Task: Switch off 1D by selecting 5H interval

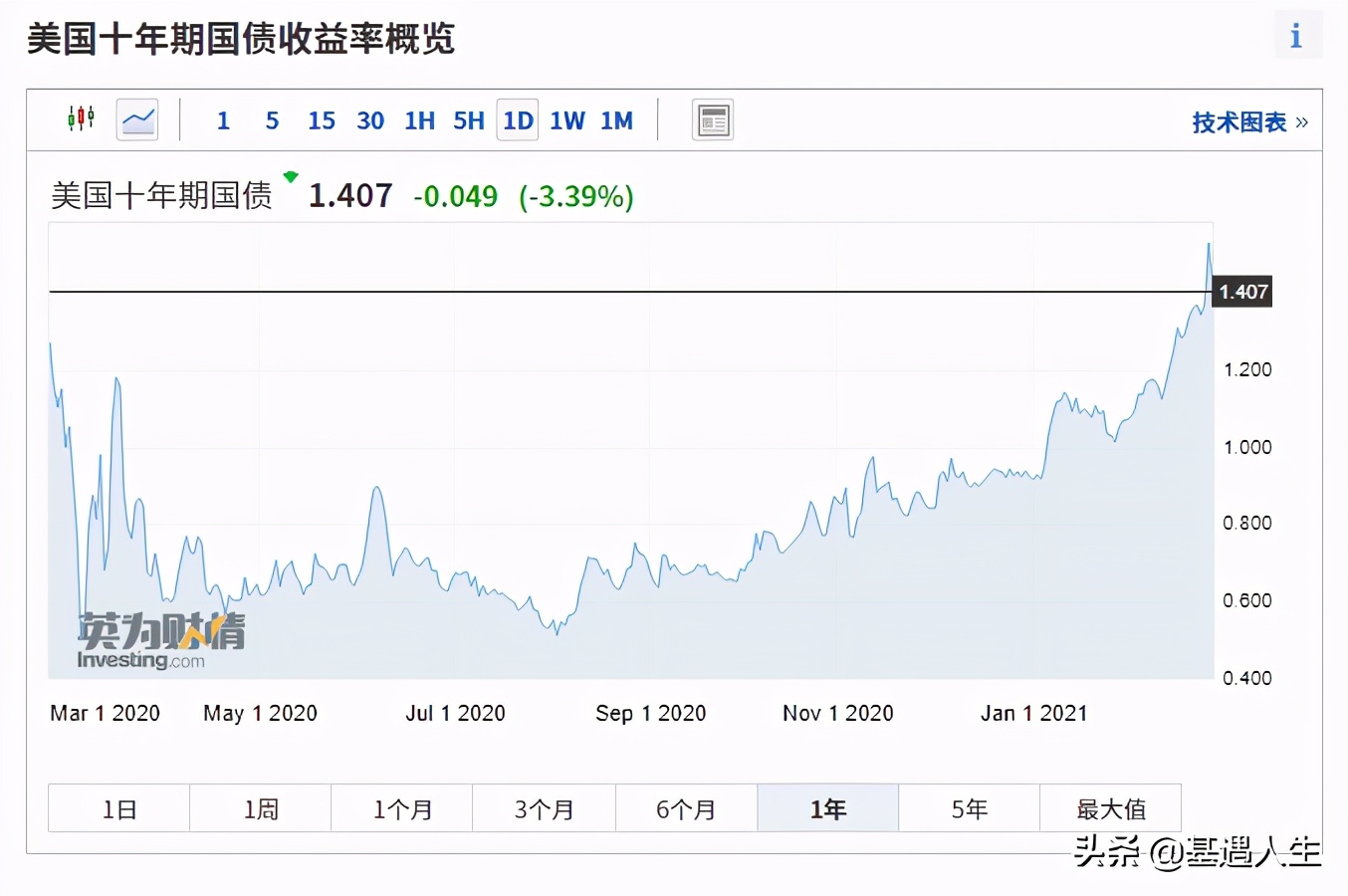Action: click(x=468, y=119)
